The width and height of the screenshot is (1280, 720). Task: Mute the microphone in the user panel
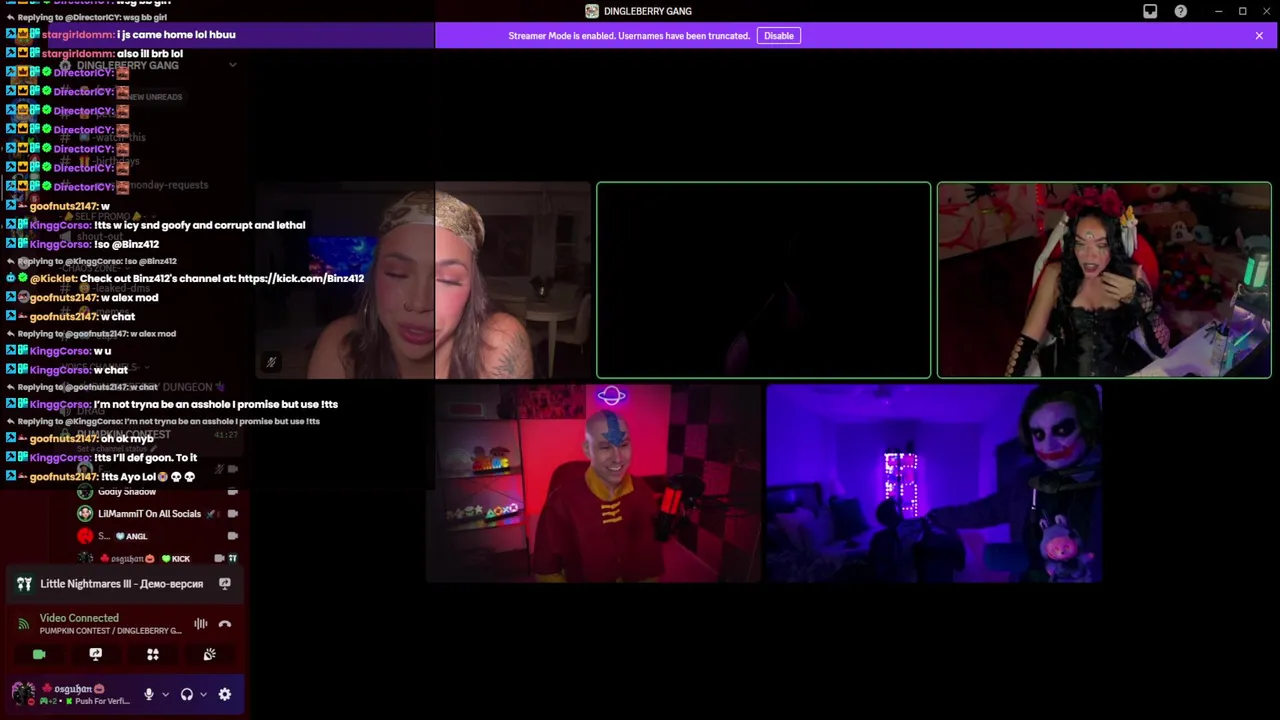click(x=149, y=694)
